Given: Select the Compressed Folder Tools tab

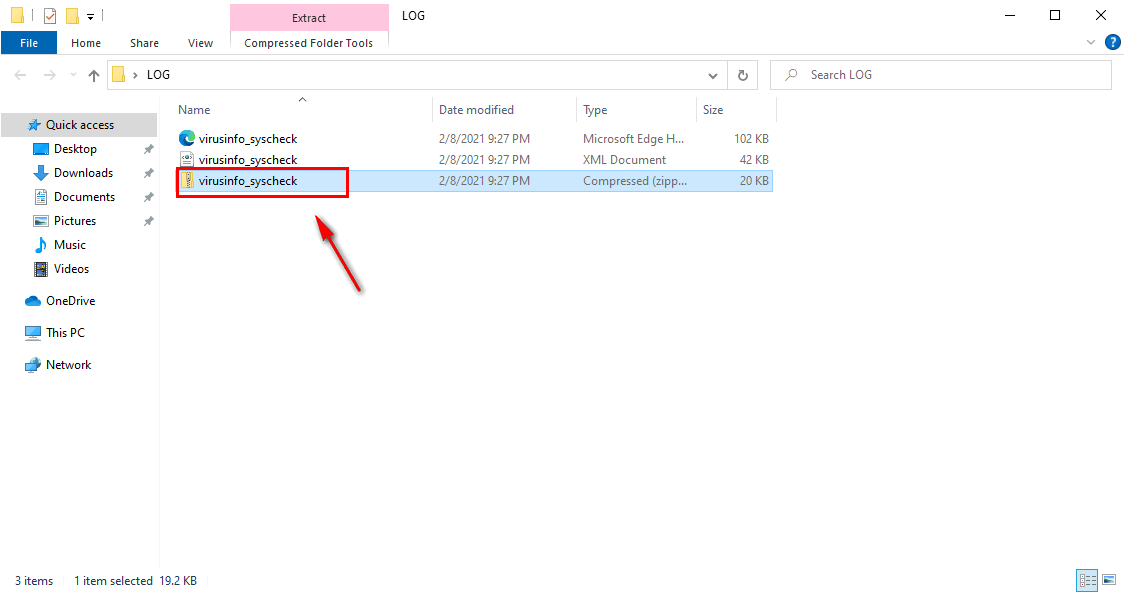Looking at the screenshot, I should click(x=309, y=43).
